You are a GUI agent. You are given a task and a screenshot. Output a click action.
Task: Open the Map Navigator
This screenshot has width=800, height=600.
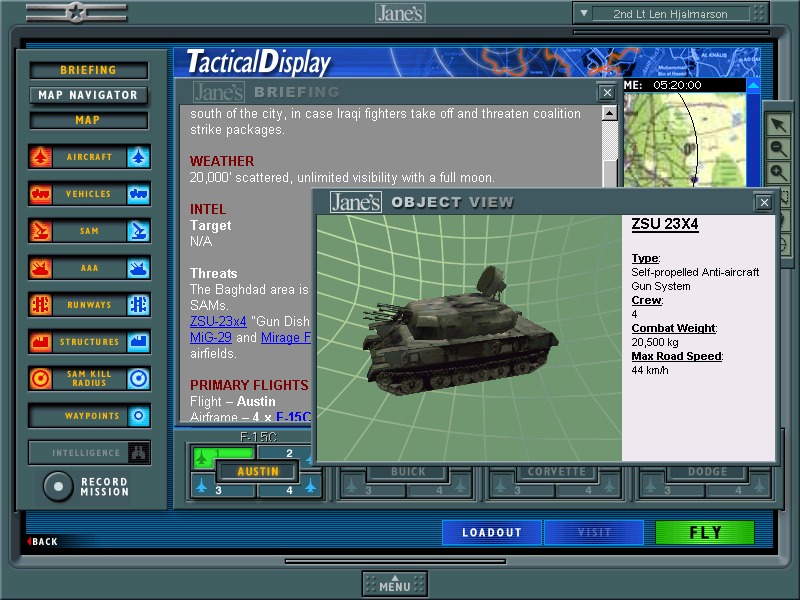[89, 95]
